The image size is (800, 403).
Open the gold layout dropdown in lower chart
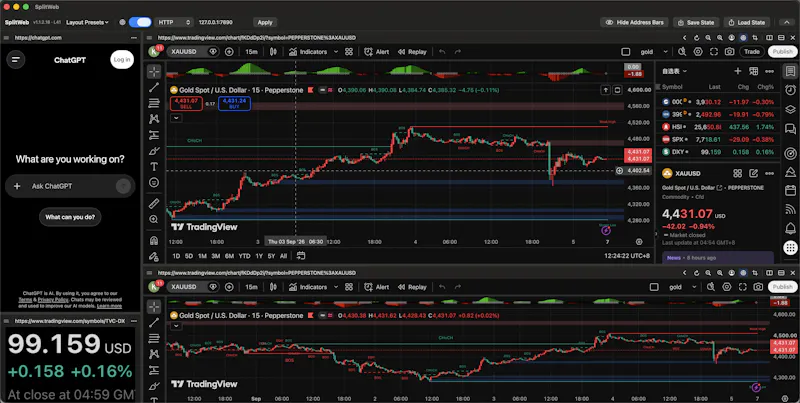pos(683,287)
